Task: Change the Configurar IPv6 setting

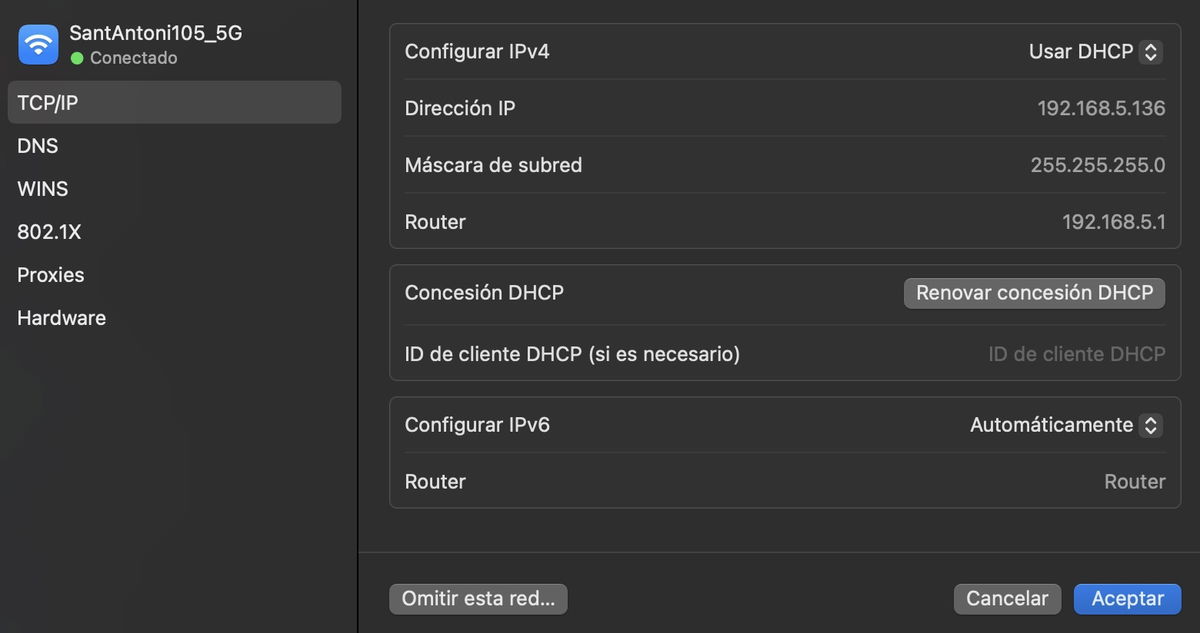Action: 1065,424
